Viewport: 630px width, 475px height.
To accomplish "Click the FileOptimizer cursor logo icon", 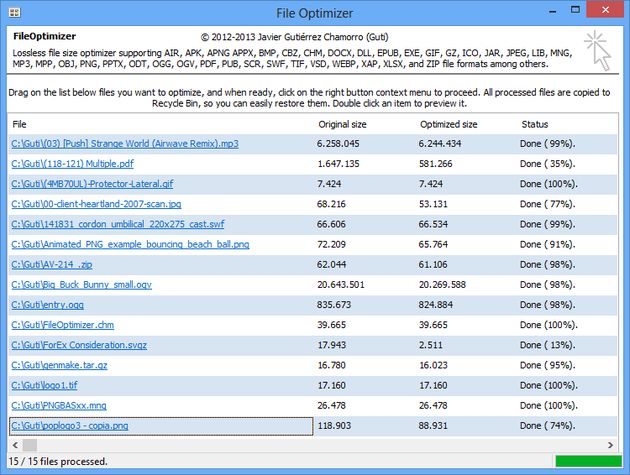I will point(597,51).
